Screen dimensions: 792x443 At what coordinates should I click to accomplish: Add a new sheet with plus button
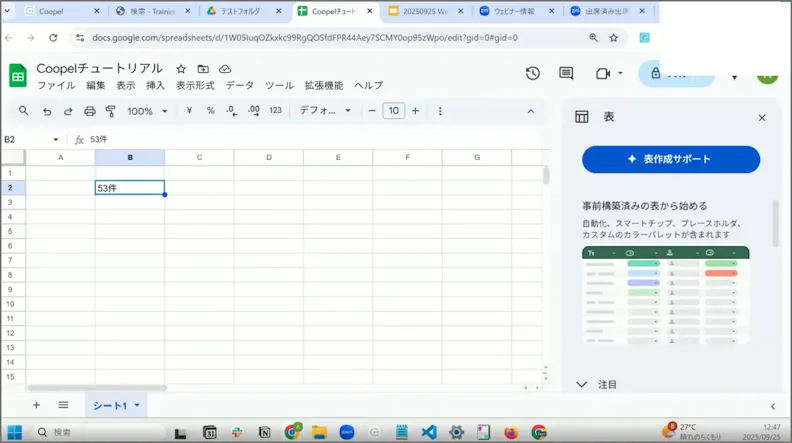click(x=36, y=405)
